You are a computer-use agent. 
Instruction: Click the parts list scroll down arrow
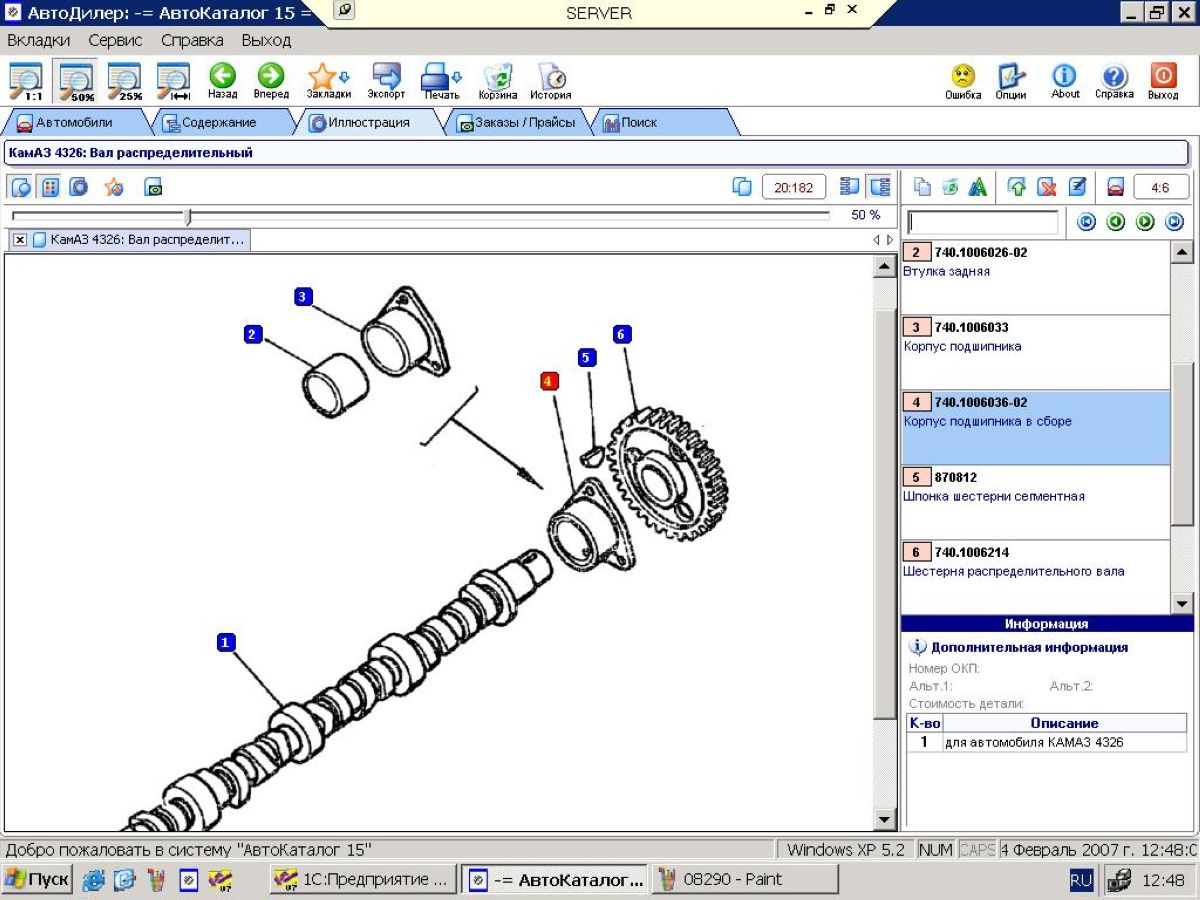[x=1182, y=603]
